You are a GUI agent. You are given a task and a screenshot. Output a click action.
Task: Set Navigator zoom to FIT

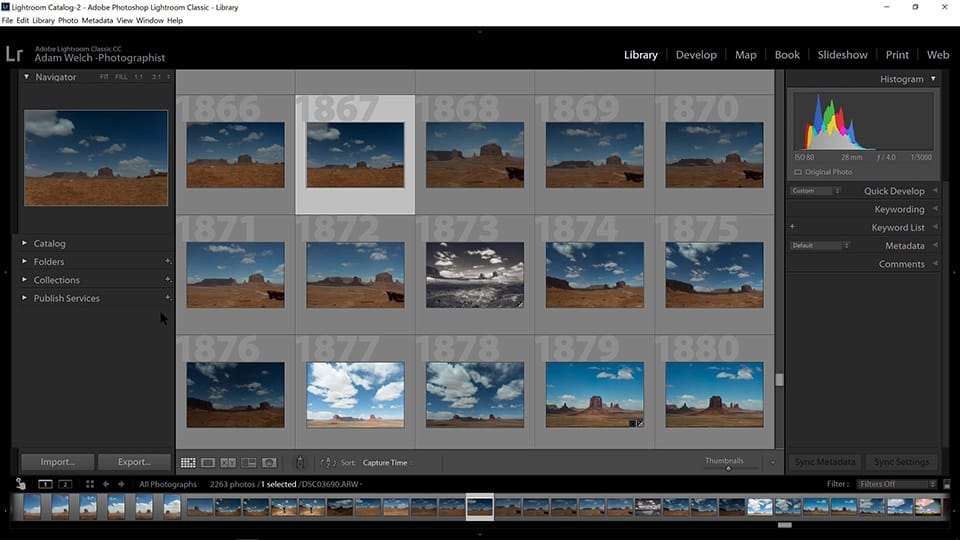104,77
